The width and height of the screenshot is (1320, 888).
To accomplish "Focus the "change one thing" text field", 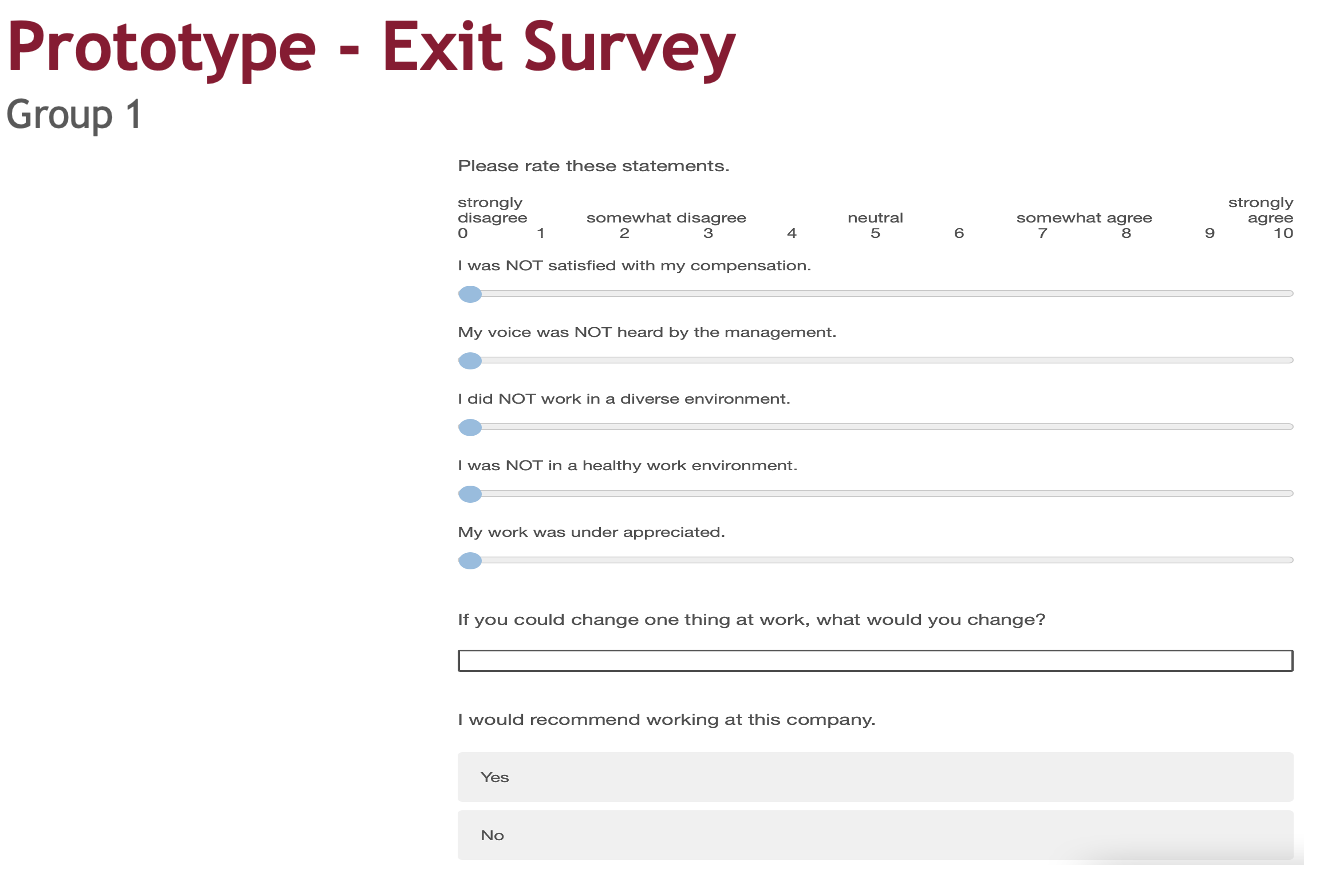I will coord(875,661).
